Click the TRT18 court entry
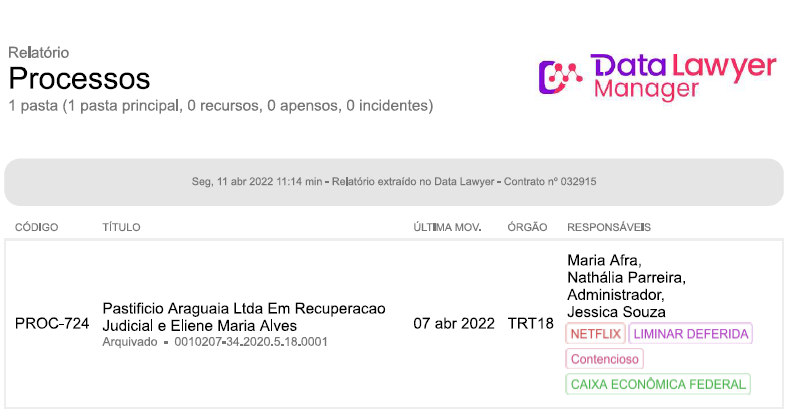The width and height of the screenshot is (795, 413). click(x=531, y=324)
